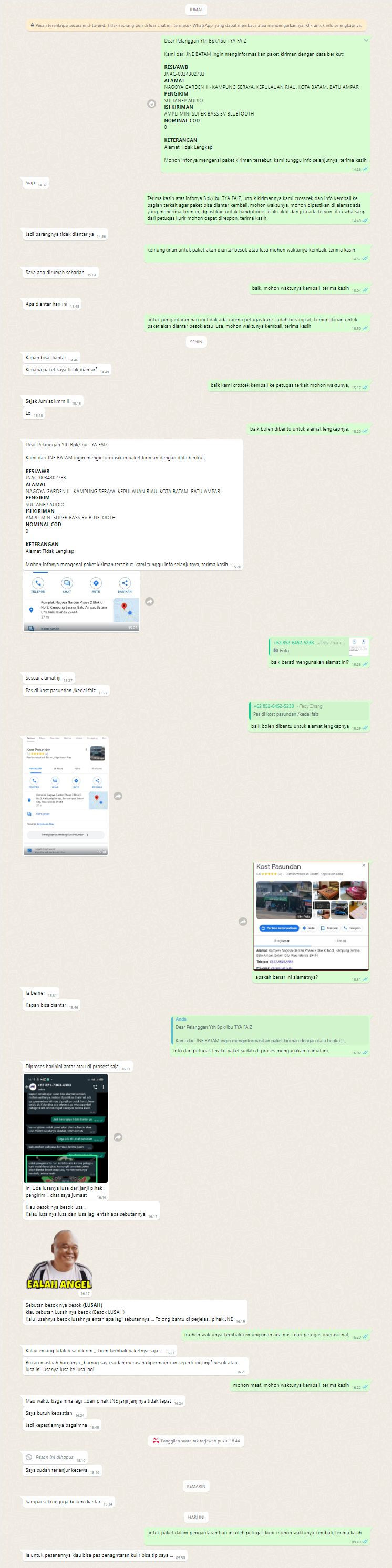The image size is (392, 1568).
Task: Click the missed voice call icon at 18.44
Action: point(156,1441)
